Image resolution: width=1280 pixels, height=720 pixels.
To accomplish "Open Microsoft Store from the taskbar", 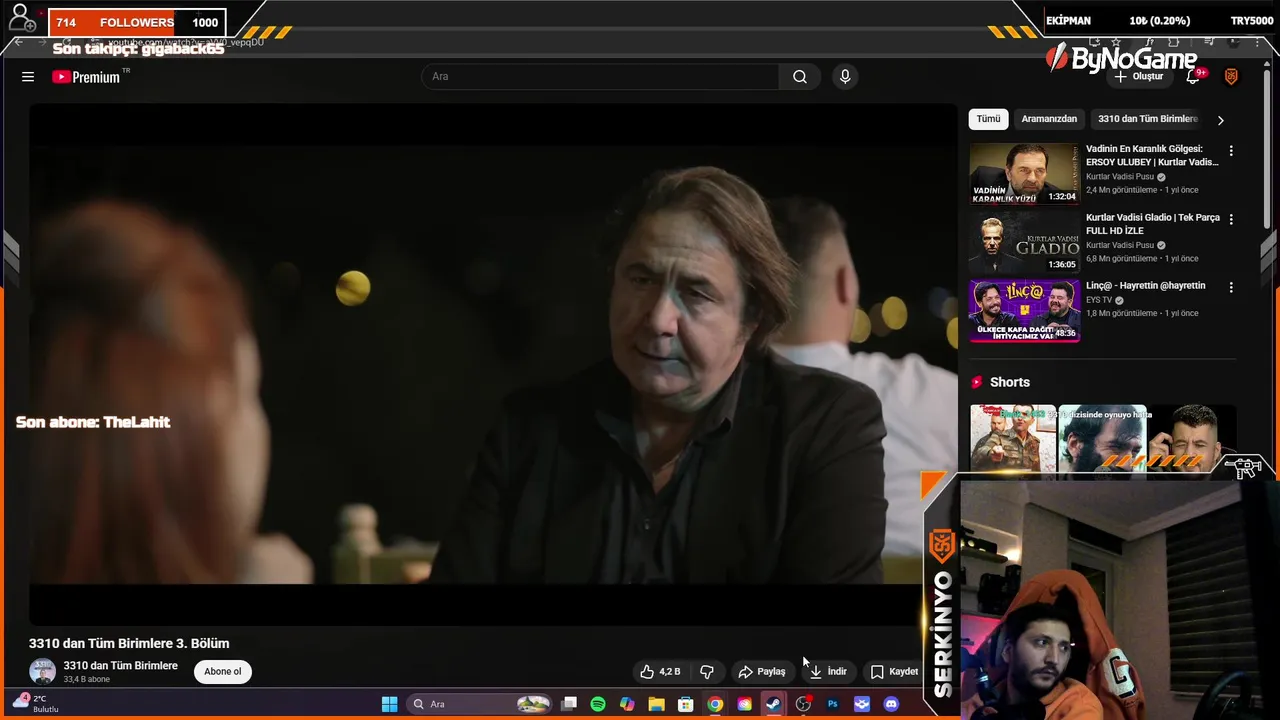I will (x=686, y=704).
